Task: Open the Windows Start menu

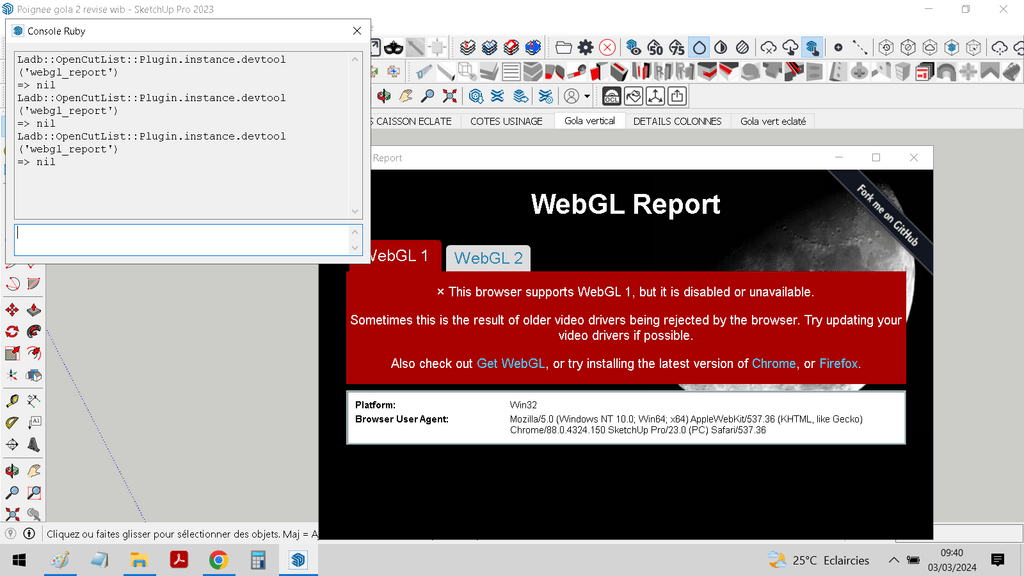Action: pos(19,560)
